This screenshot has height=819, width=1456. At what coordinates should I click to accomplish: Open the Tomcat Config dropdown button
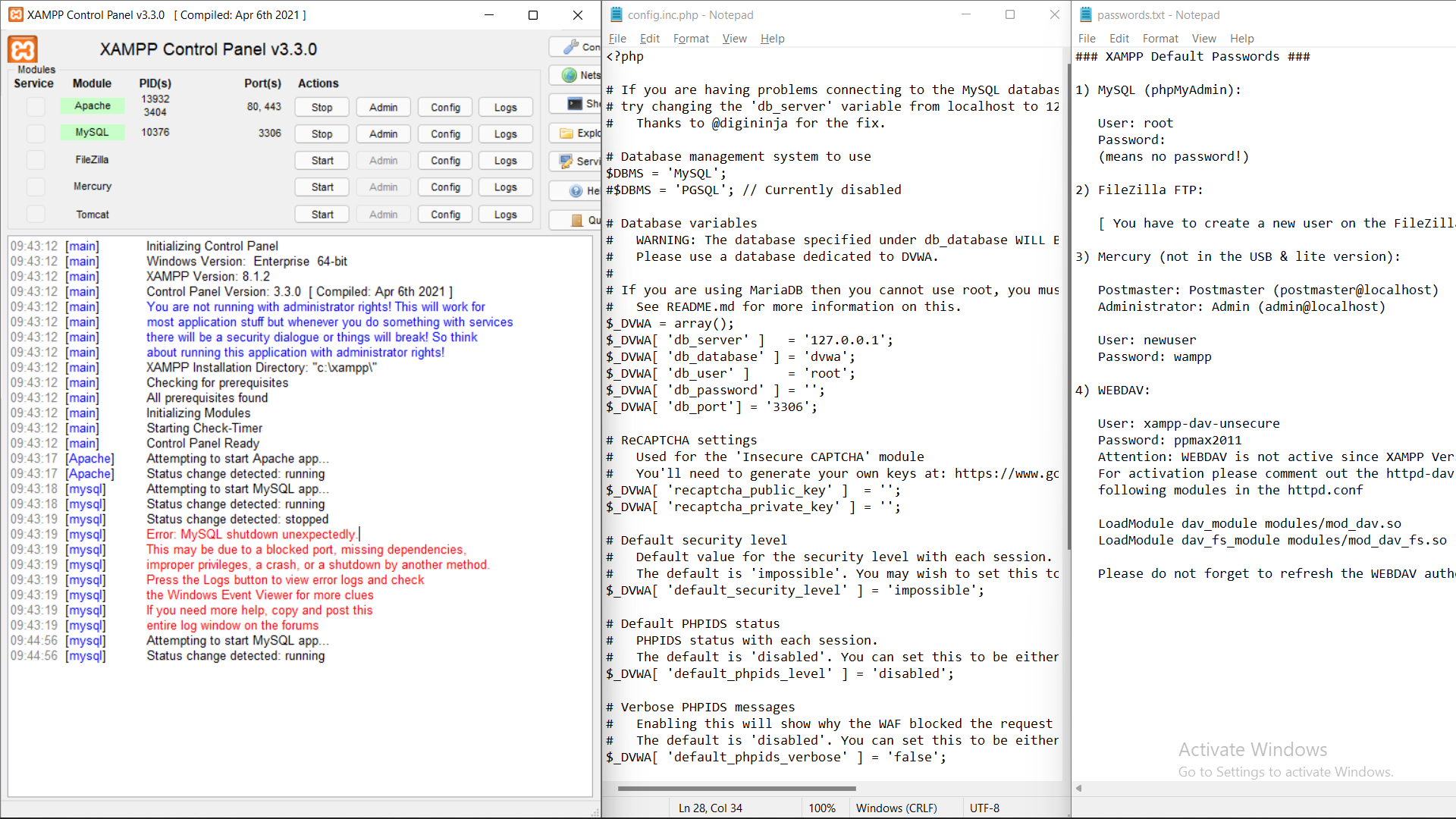click(445, 215)
